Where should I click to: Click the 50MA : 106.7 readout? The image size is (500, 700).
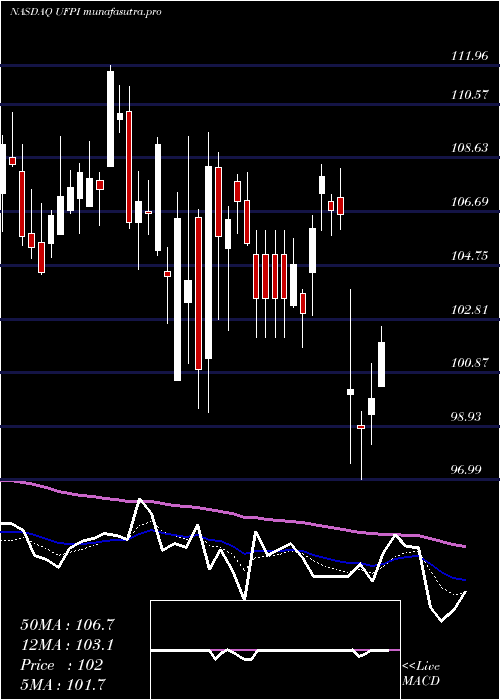tap(68, 625)
